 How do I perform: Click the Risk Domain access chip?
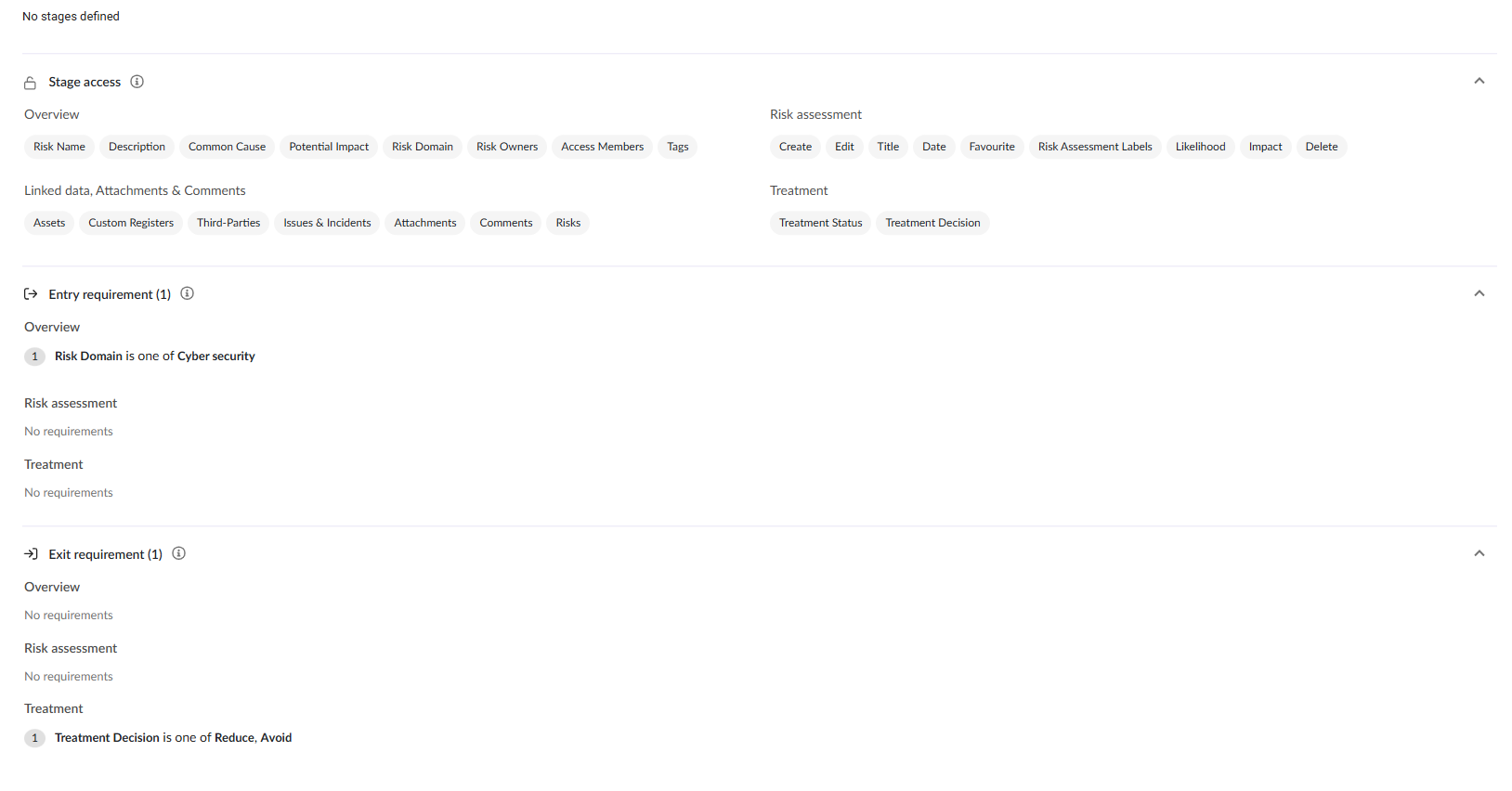pyautogui.click(x=422, y=147)
